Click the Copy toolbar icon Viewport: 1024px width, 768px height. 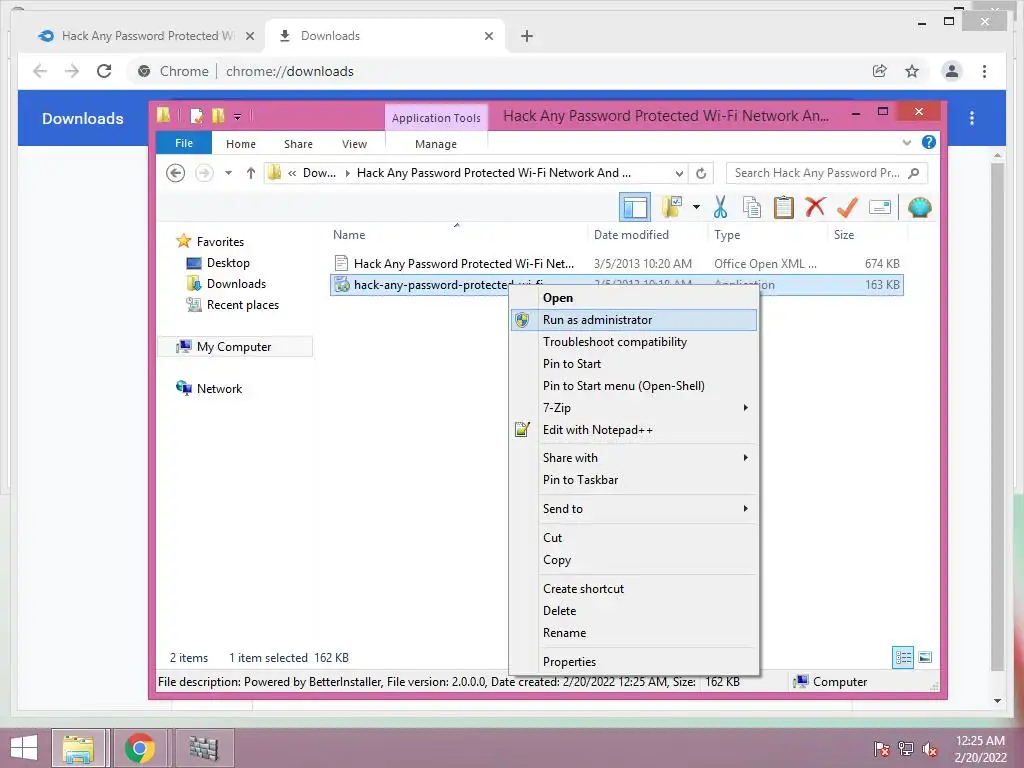tap(752, 208)
